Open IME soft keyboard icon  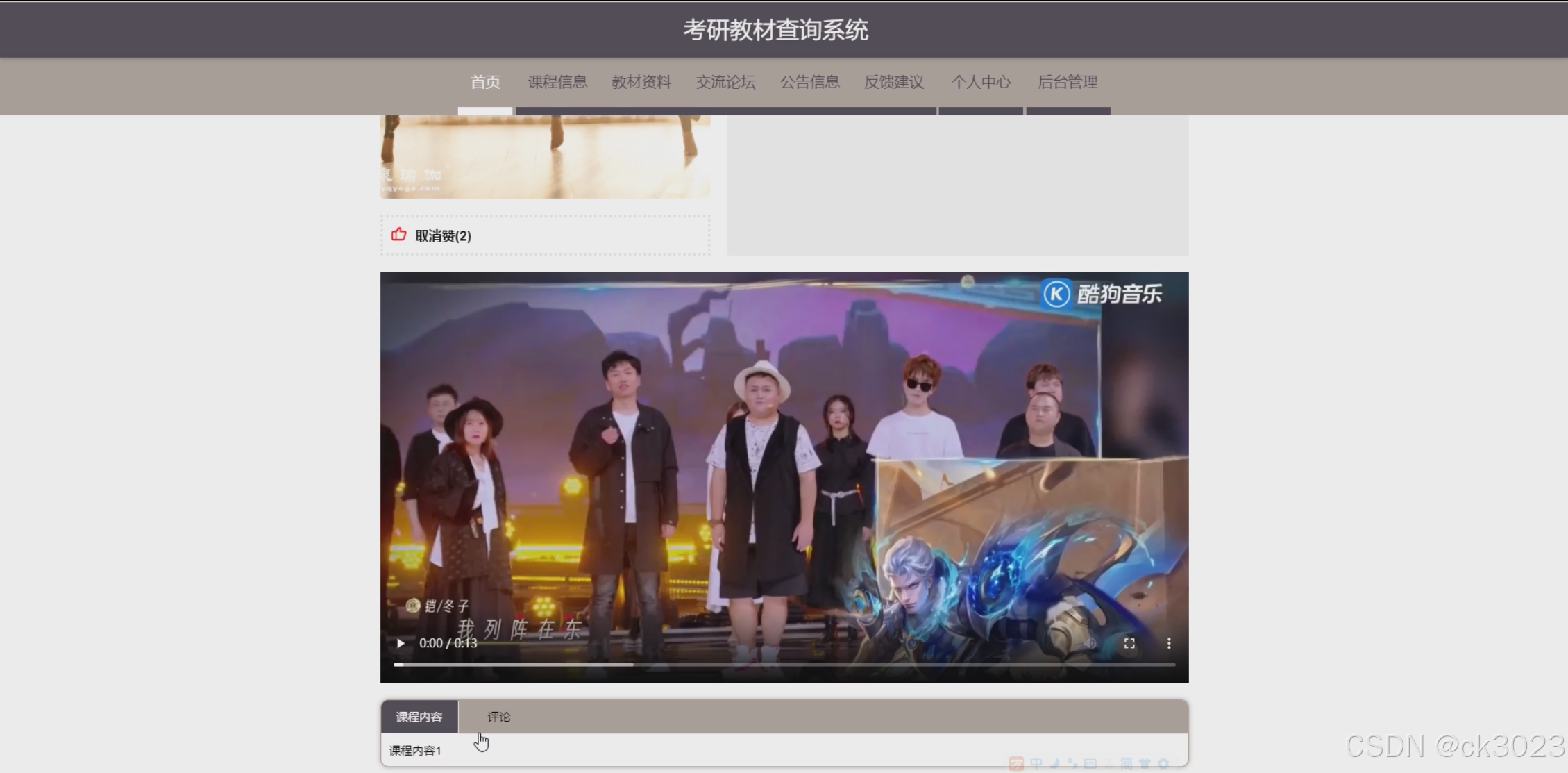pos(1090,763)
